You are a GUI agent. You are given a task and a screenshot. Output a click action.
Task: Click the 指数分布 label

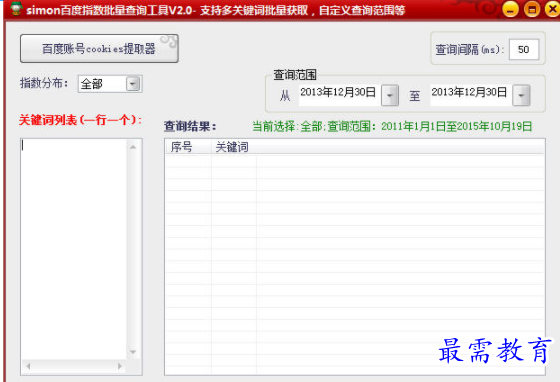pos(44,83)
